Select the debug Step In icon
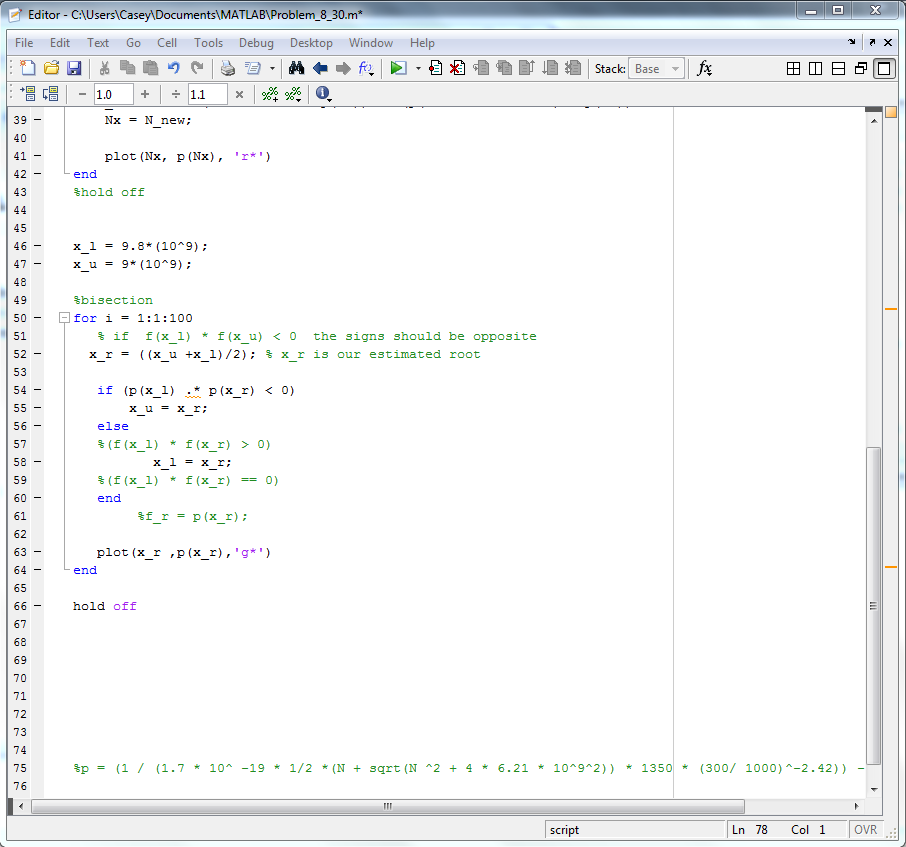 click(504, 68)
